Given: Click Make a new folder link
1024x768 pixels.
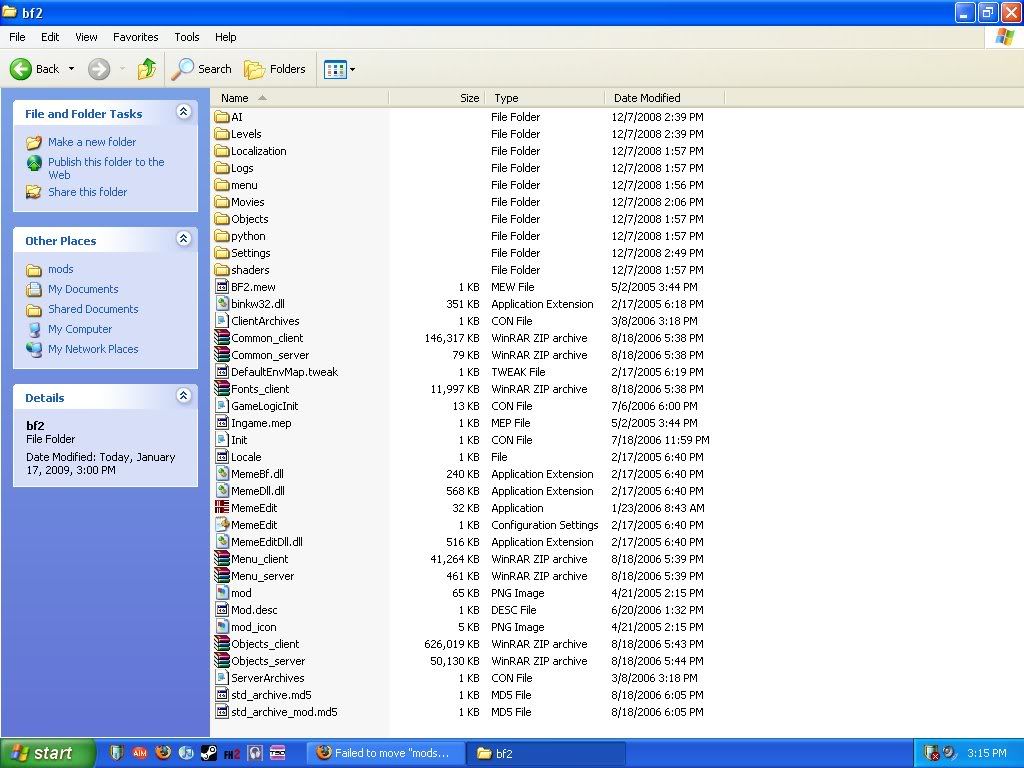Looking at the screenshot, I should coord(91,142).
